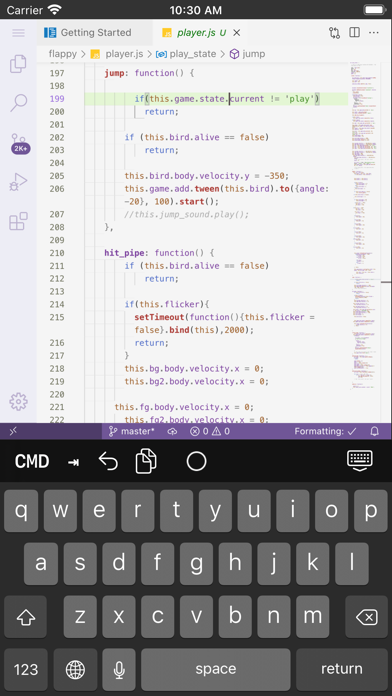Tap the q key on keyboard

point(21,511)
